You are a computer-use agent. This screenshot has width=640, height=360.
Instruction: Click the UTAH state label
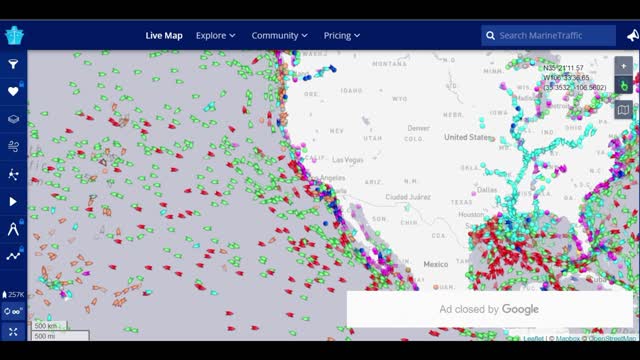373,139
